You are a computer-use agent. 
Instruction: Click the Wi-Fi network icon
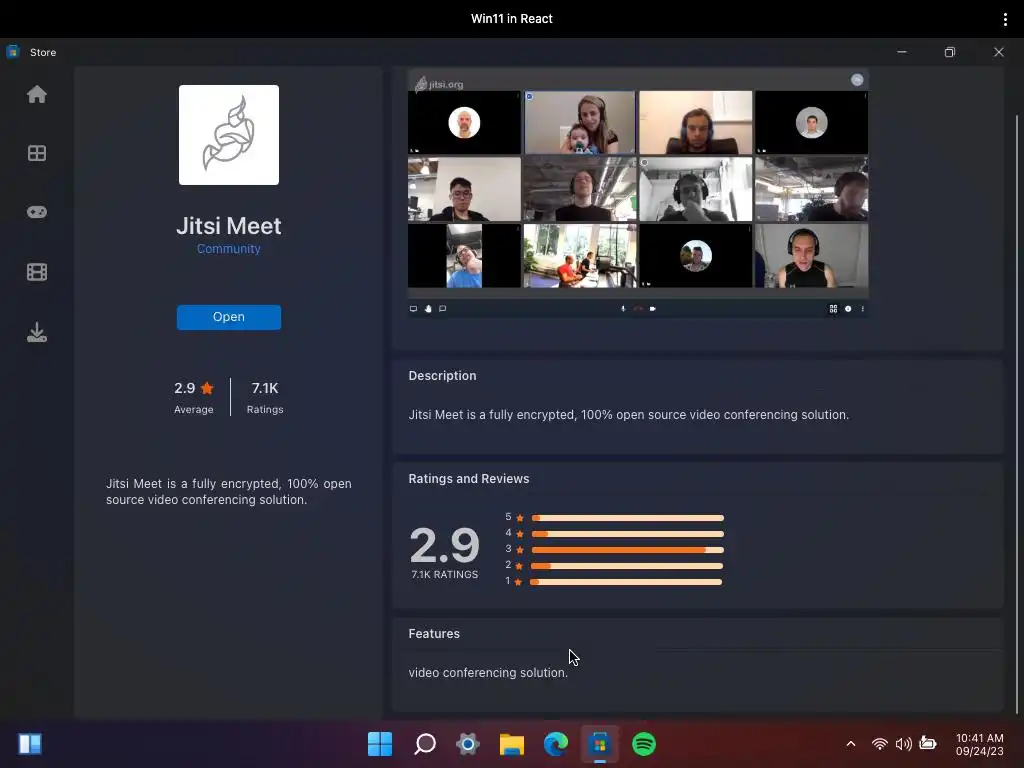(880, 744)
